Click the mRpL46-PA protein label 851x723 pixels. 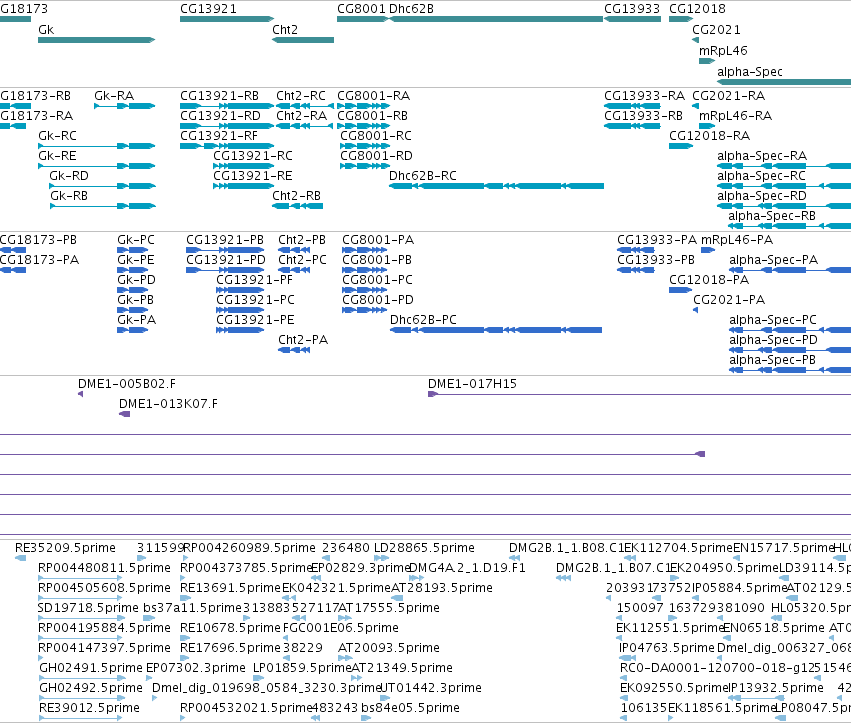point(737,239)
